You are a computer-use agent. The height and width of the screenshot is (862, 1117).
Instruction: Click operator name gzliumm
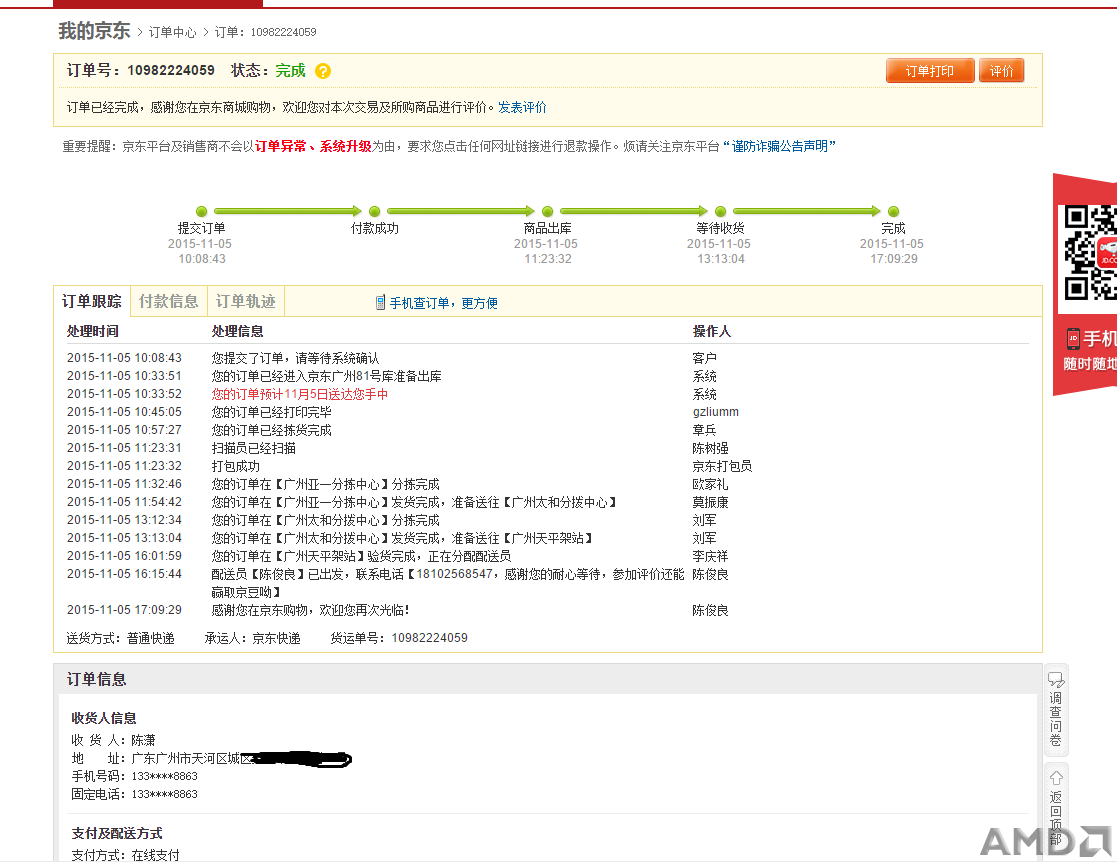[716, 412]
